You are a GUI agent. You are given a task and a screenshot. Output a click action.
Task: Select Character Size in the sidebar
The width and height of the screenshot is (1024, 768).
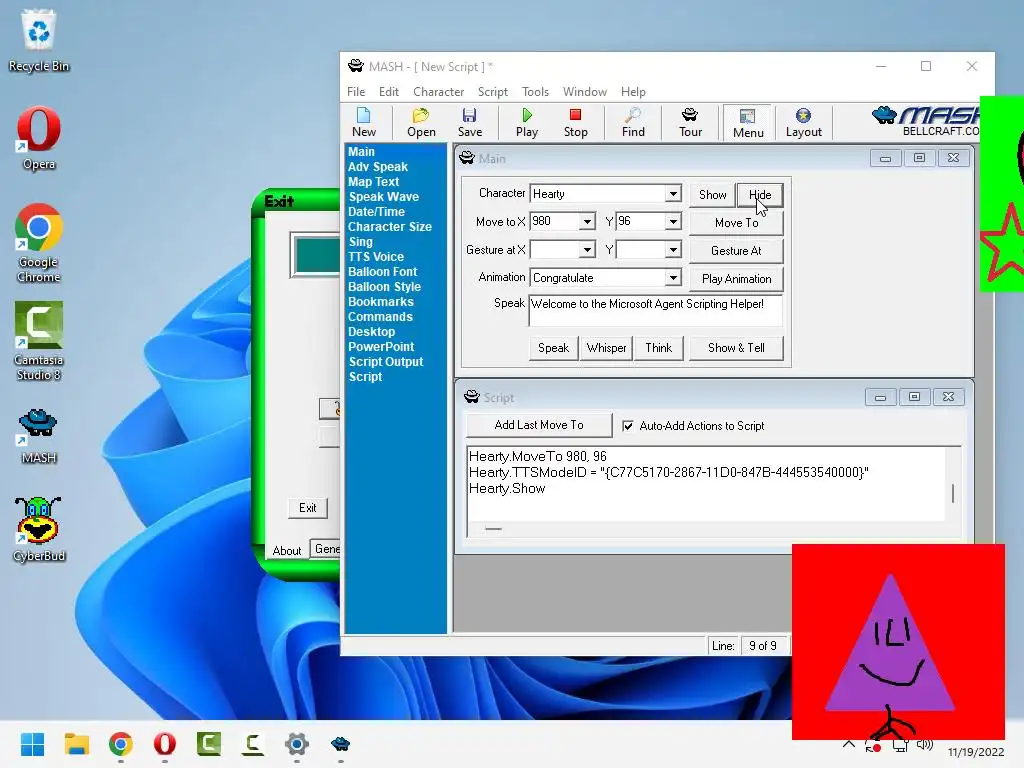[389, 227]
